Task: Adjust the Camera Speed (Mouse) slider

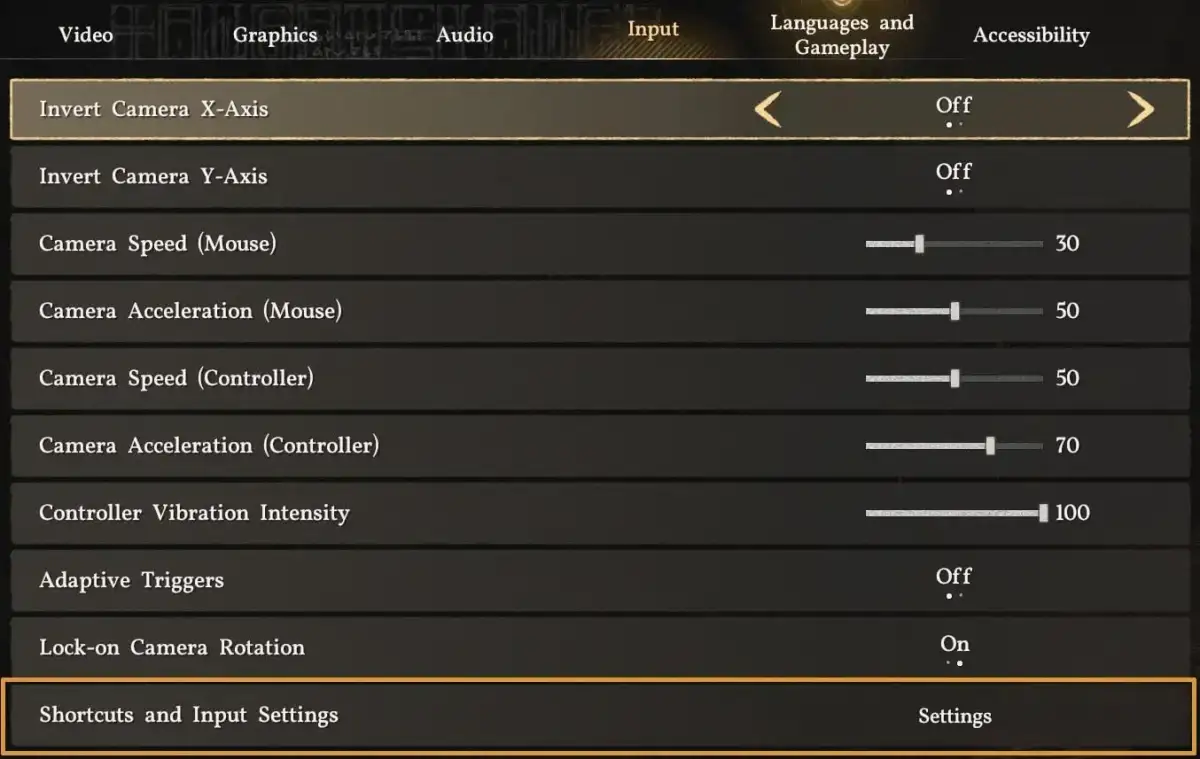Action: [919, 243]
